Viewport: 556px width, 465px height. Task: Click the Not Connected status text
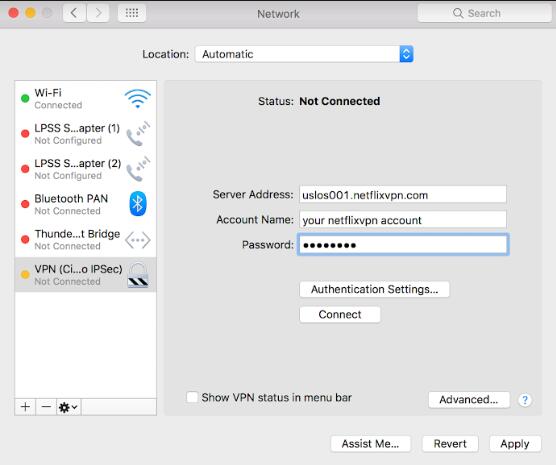click(340, 101)
